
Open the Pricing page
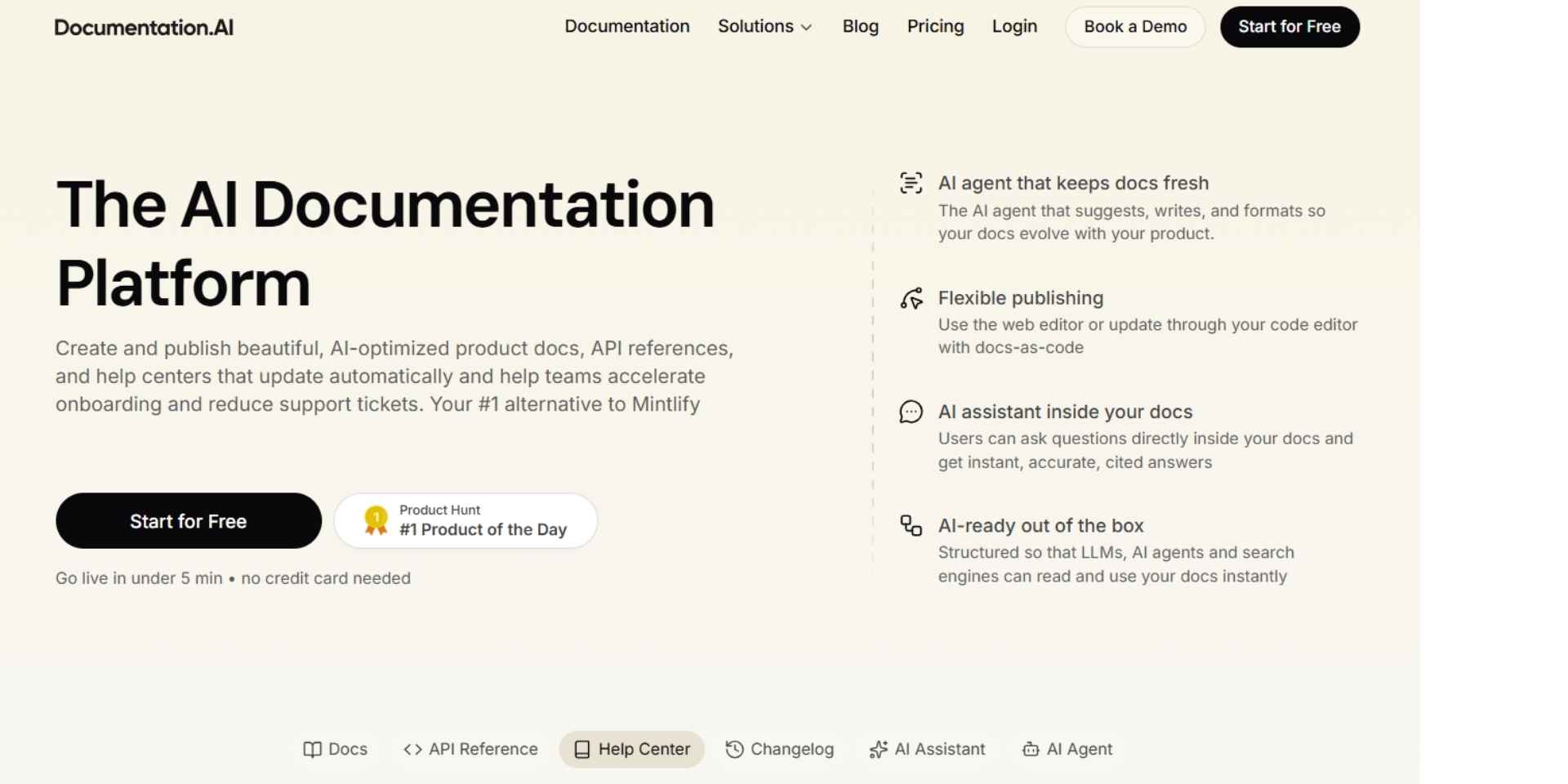pos(935,26)
